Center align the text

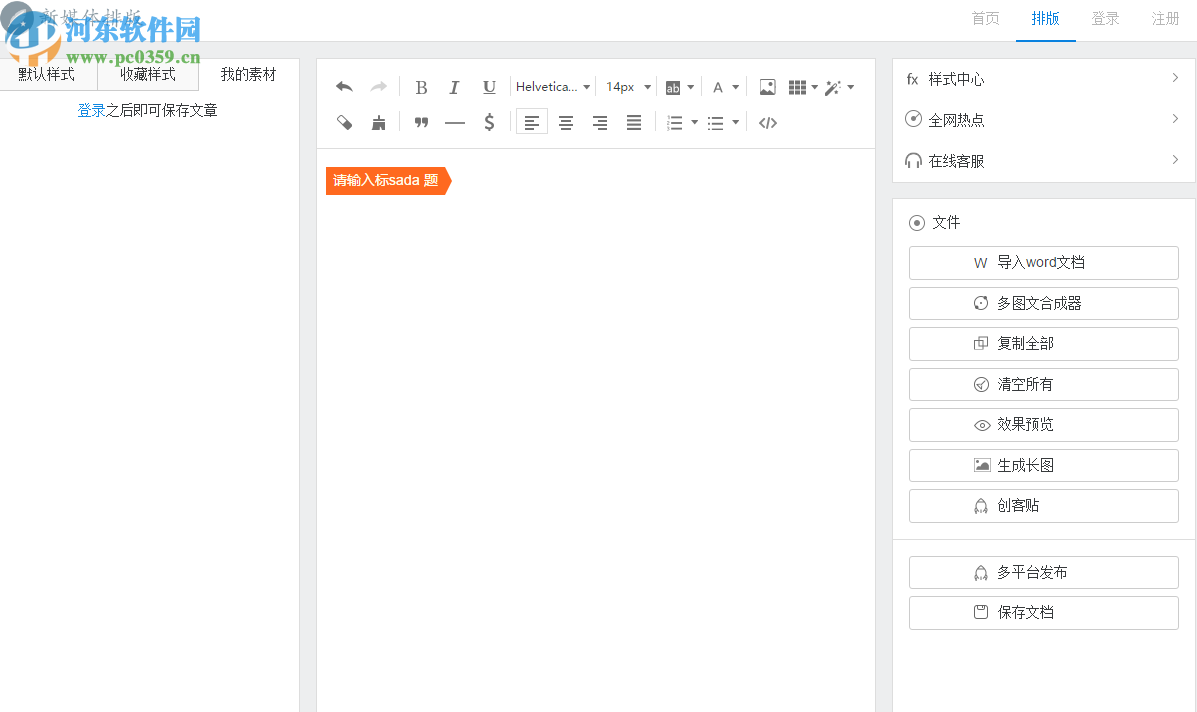tap(566, 122)
